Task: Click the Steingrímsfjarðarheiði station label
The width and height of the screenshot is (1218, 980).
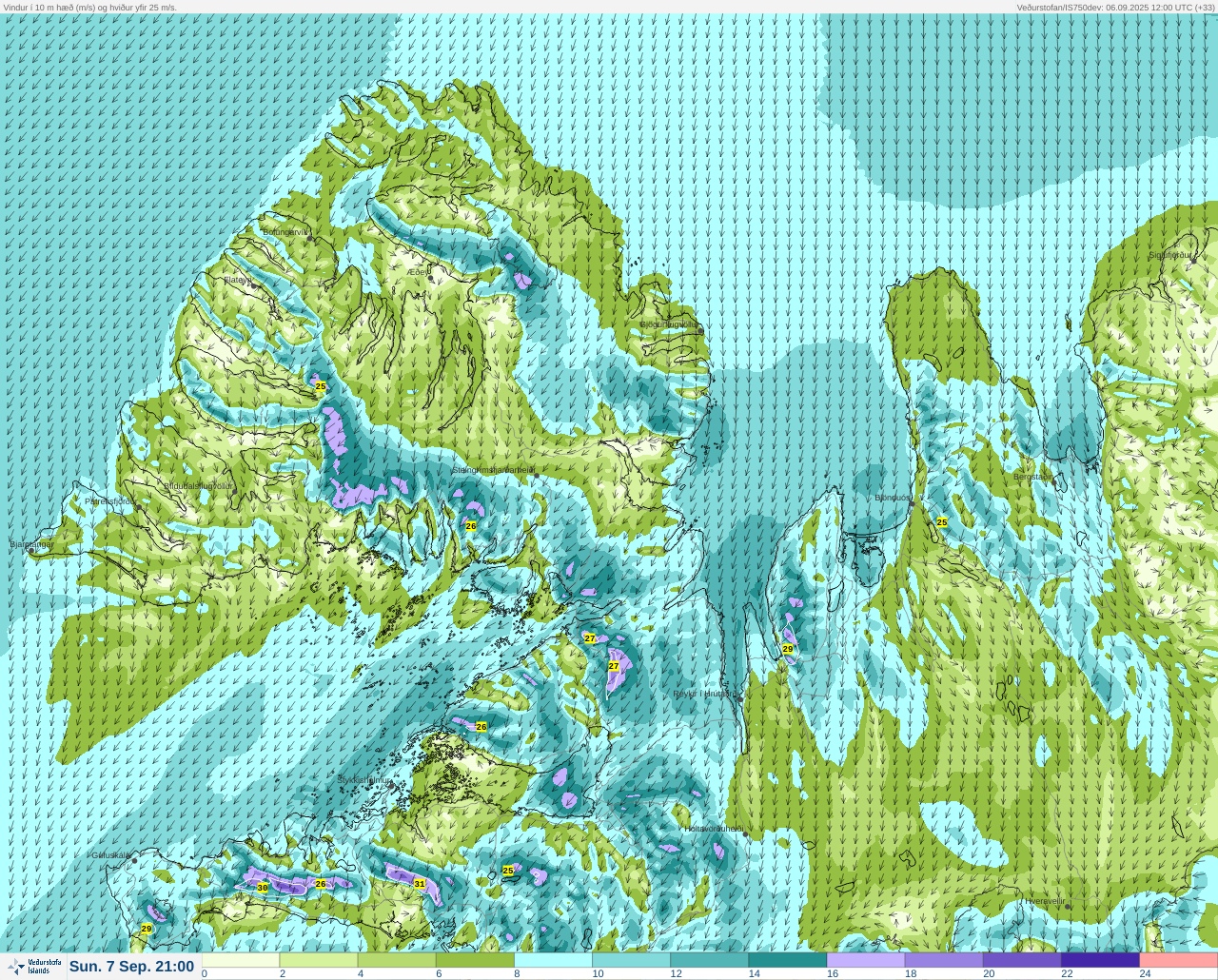Action: click(x=492, y=470)
